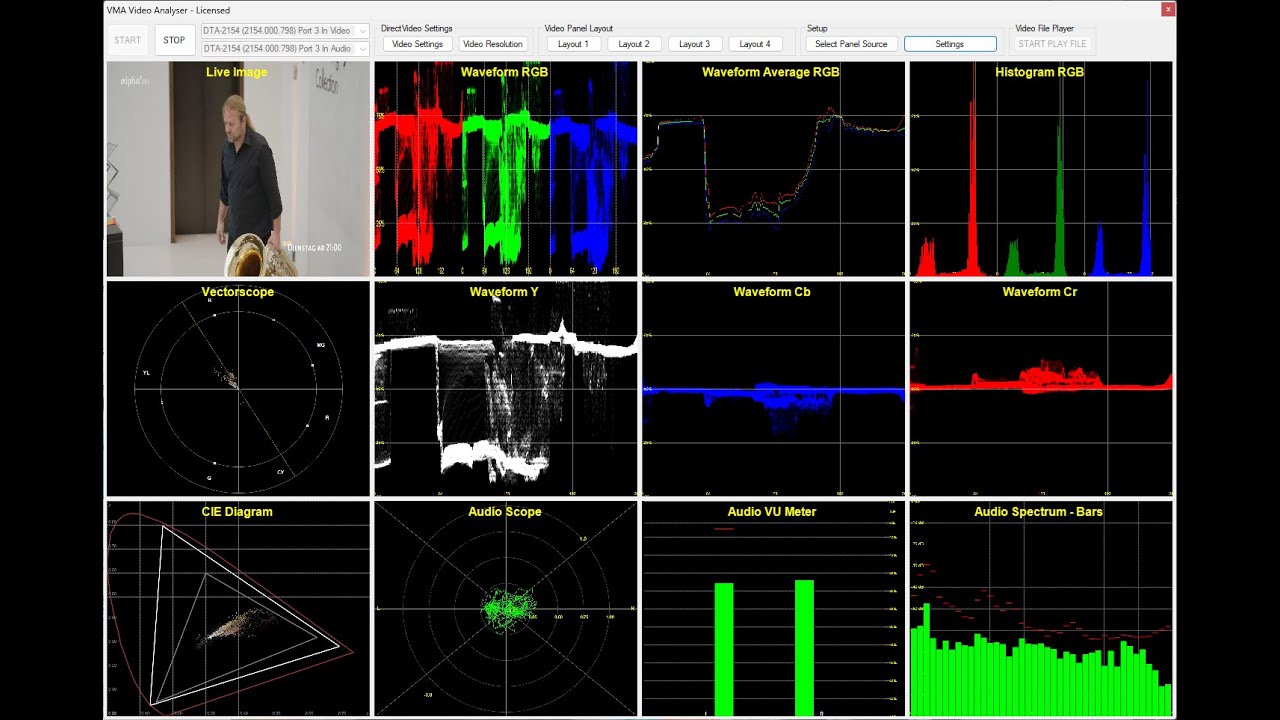Switch to Layout 1

(573, 44)
